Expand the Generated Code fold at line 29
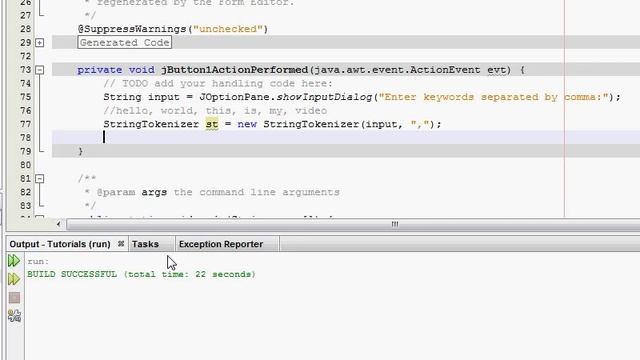 (x=40, y=43)
